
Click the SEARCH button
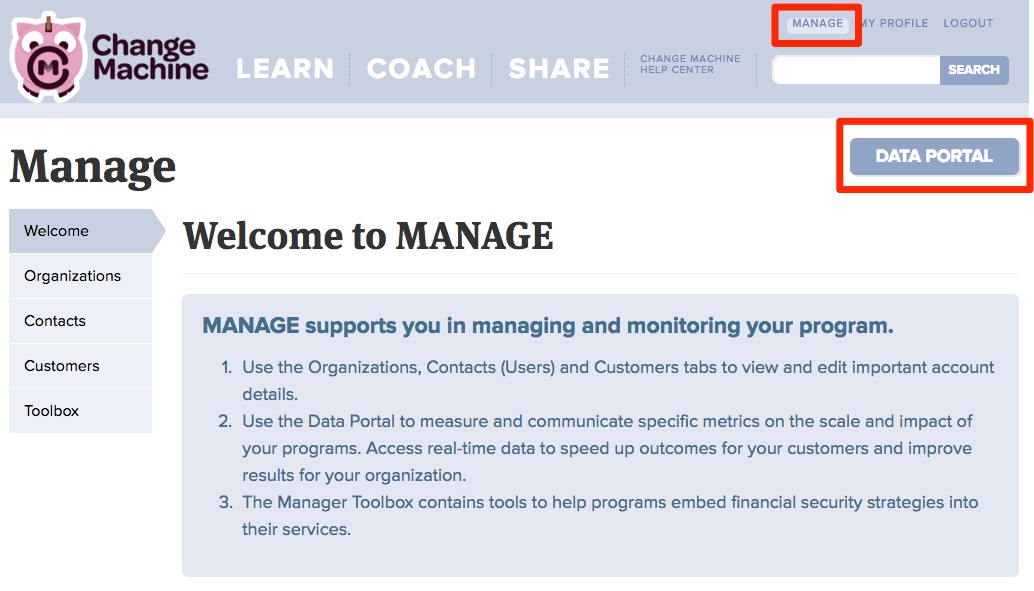(974, 70)
